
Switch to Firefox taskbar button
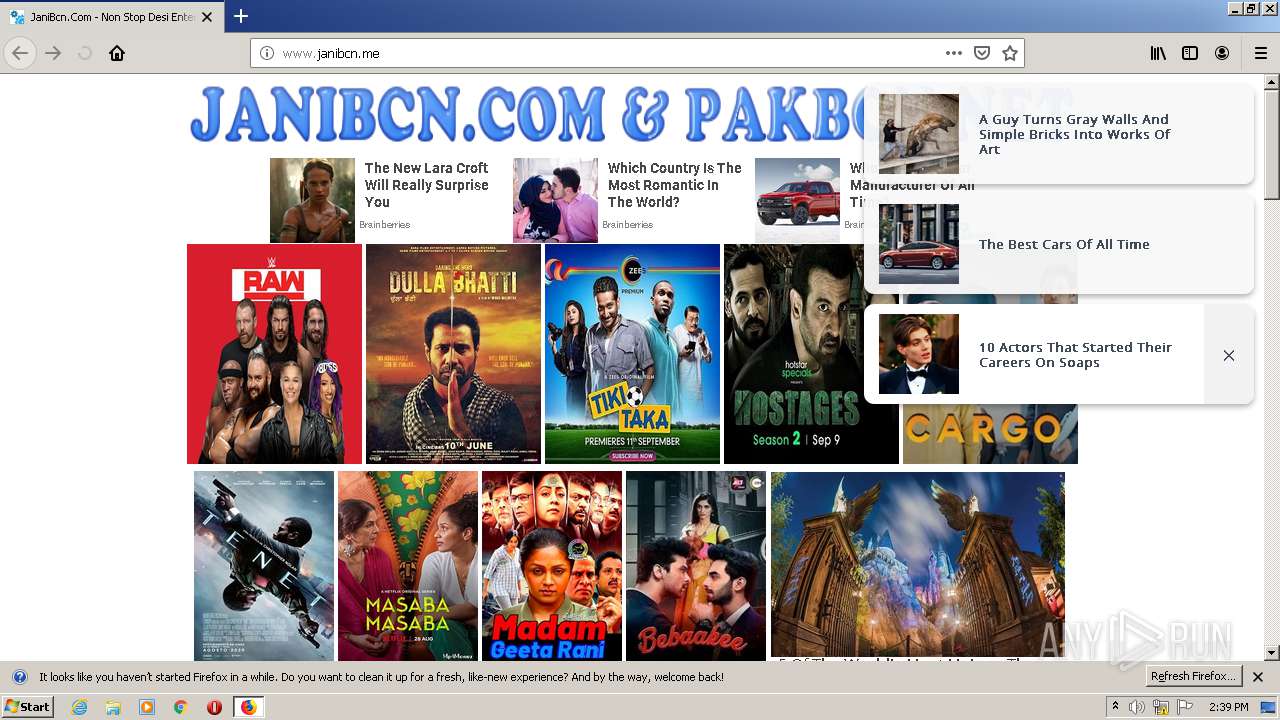pos(248,707)
